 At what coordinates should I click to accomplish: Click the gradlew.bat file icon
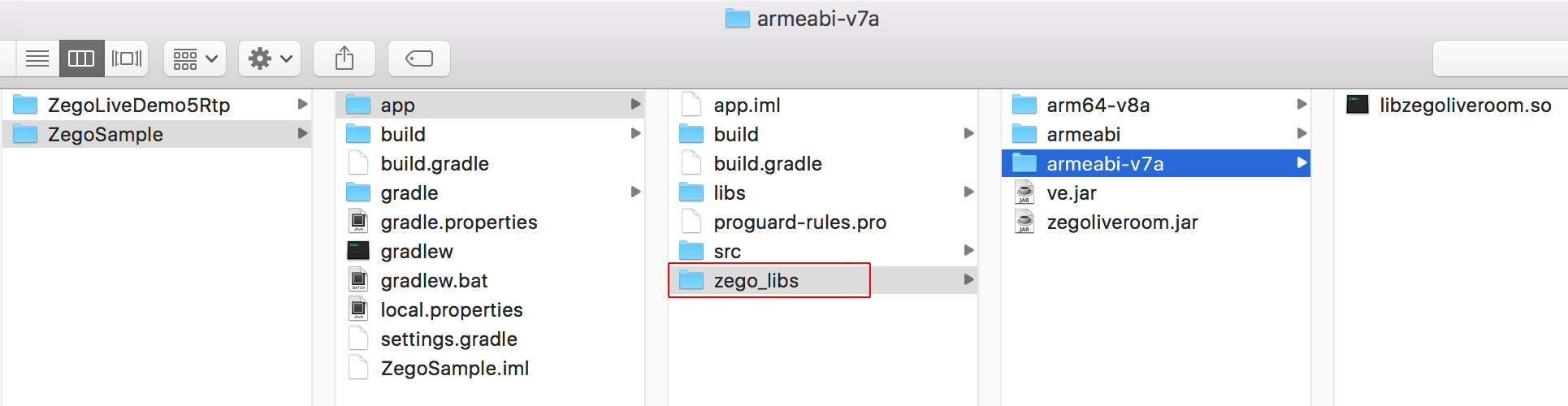pyautogui.click(x=358, y=280)
